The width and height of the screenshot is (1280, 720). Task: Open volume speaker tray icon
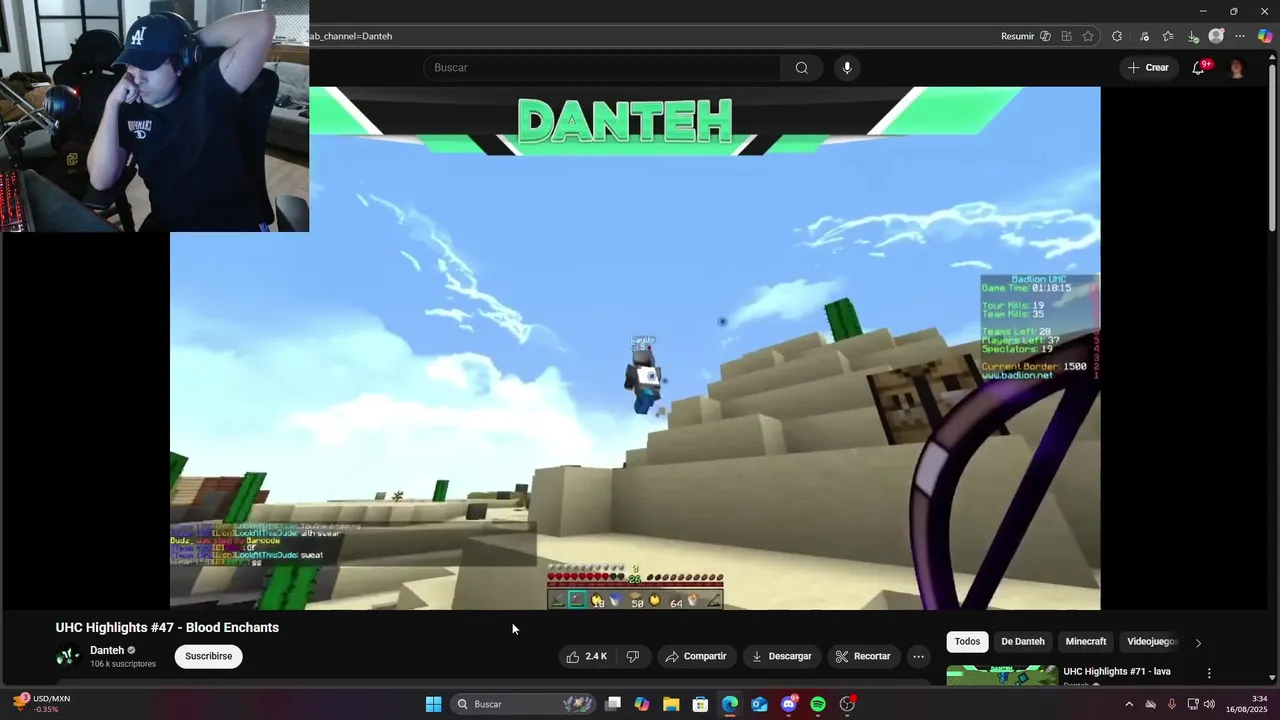[1210, 704]
